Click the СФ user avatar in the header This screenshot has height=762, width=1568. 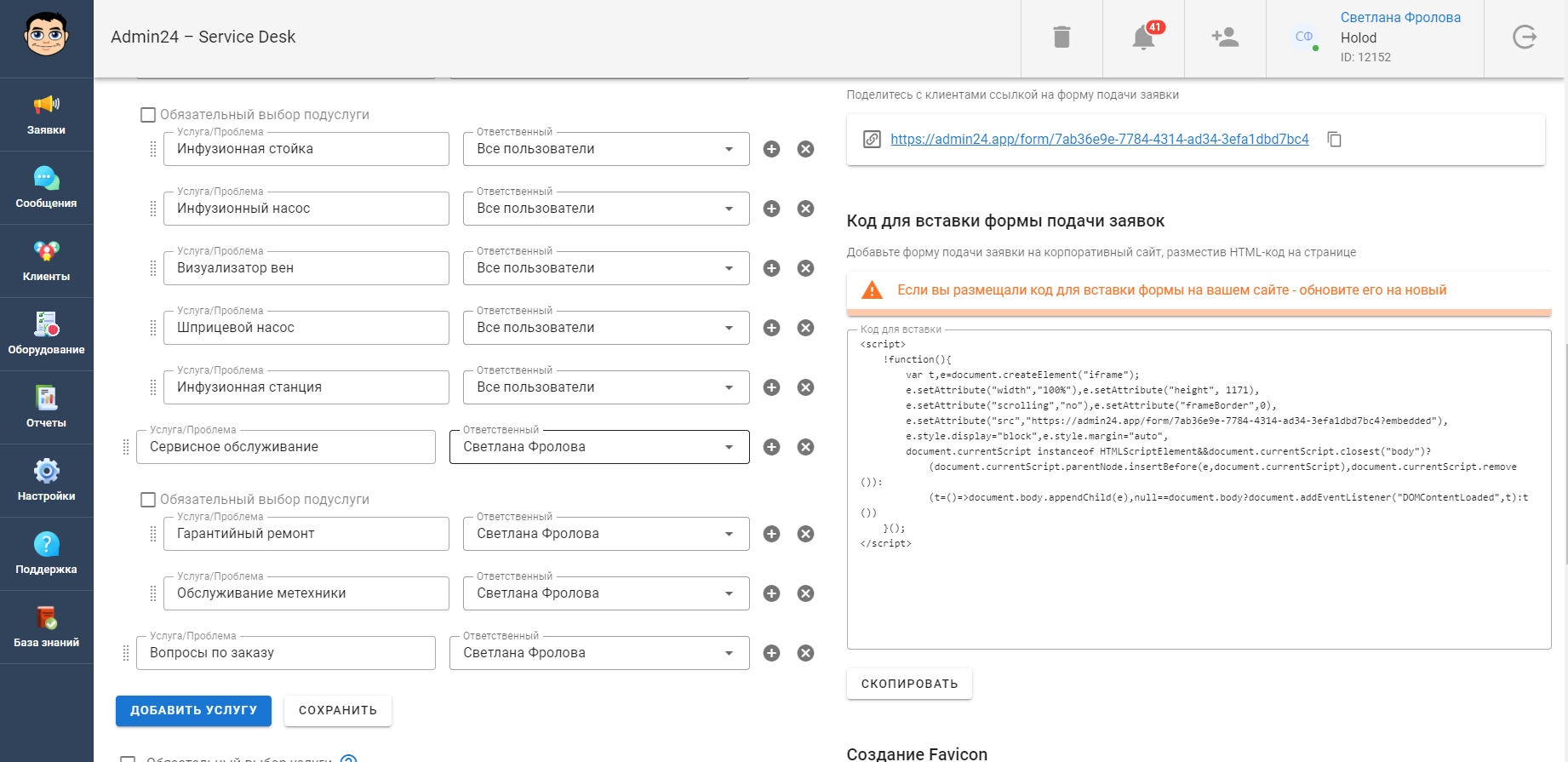(1304, 37)
